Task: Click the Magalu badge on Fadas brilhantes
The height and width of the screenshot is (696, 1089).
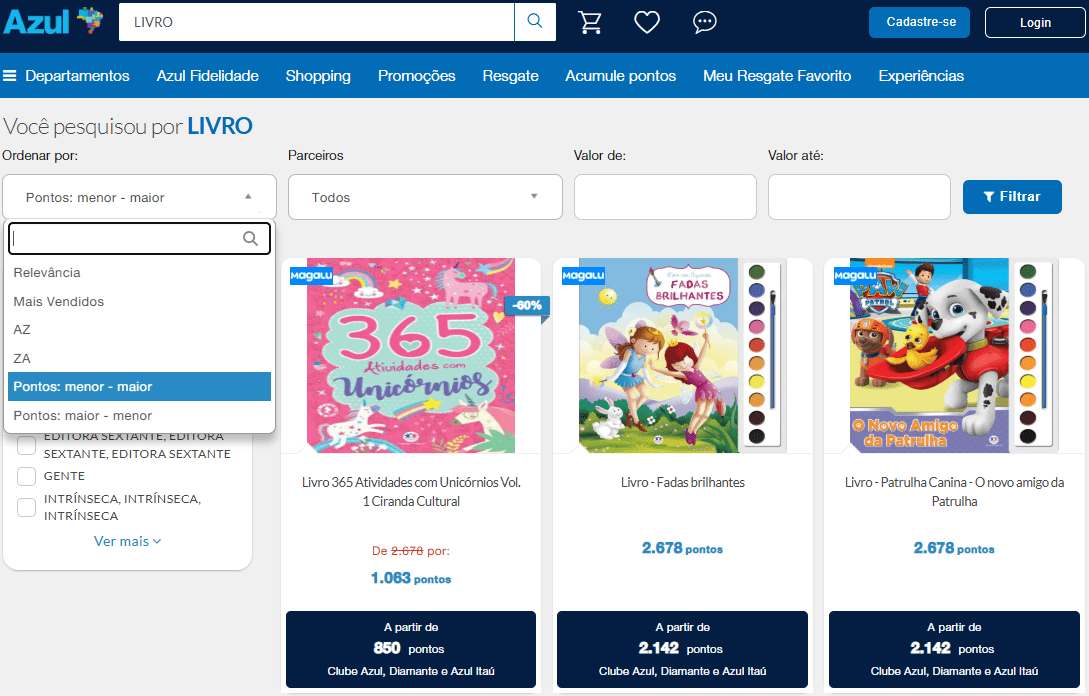Action: 583,276
